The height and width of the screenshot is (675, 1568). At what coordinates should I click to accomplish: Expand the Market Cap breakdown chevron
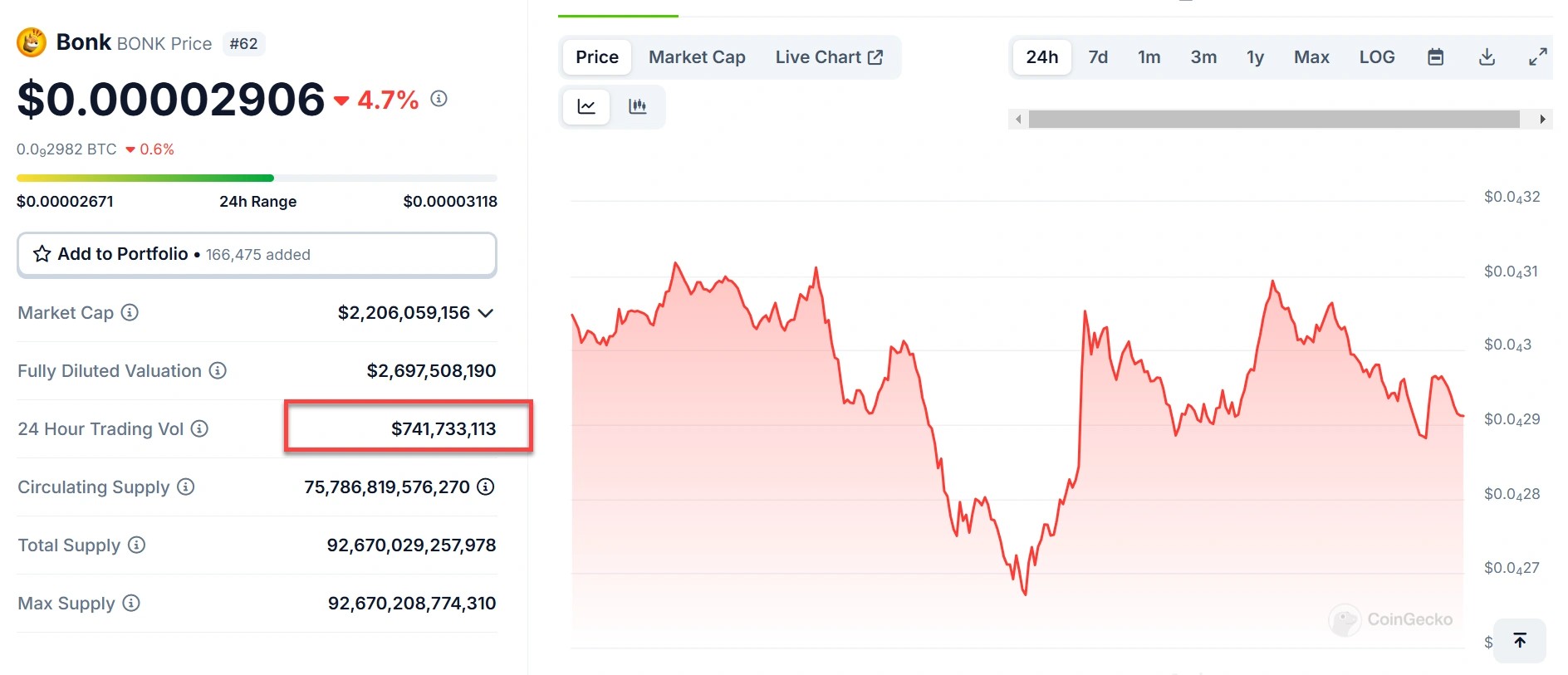[x=487, y=313]
